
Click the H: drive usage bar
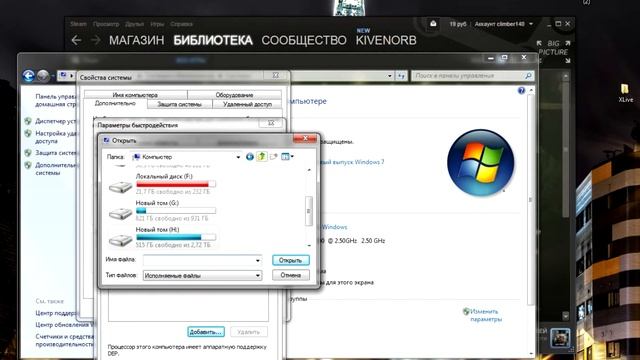coord(176,238)
